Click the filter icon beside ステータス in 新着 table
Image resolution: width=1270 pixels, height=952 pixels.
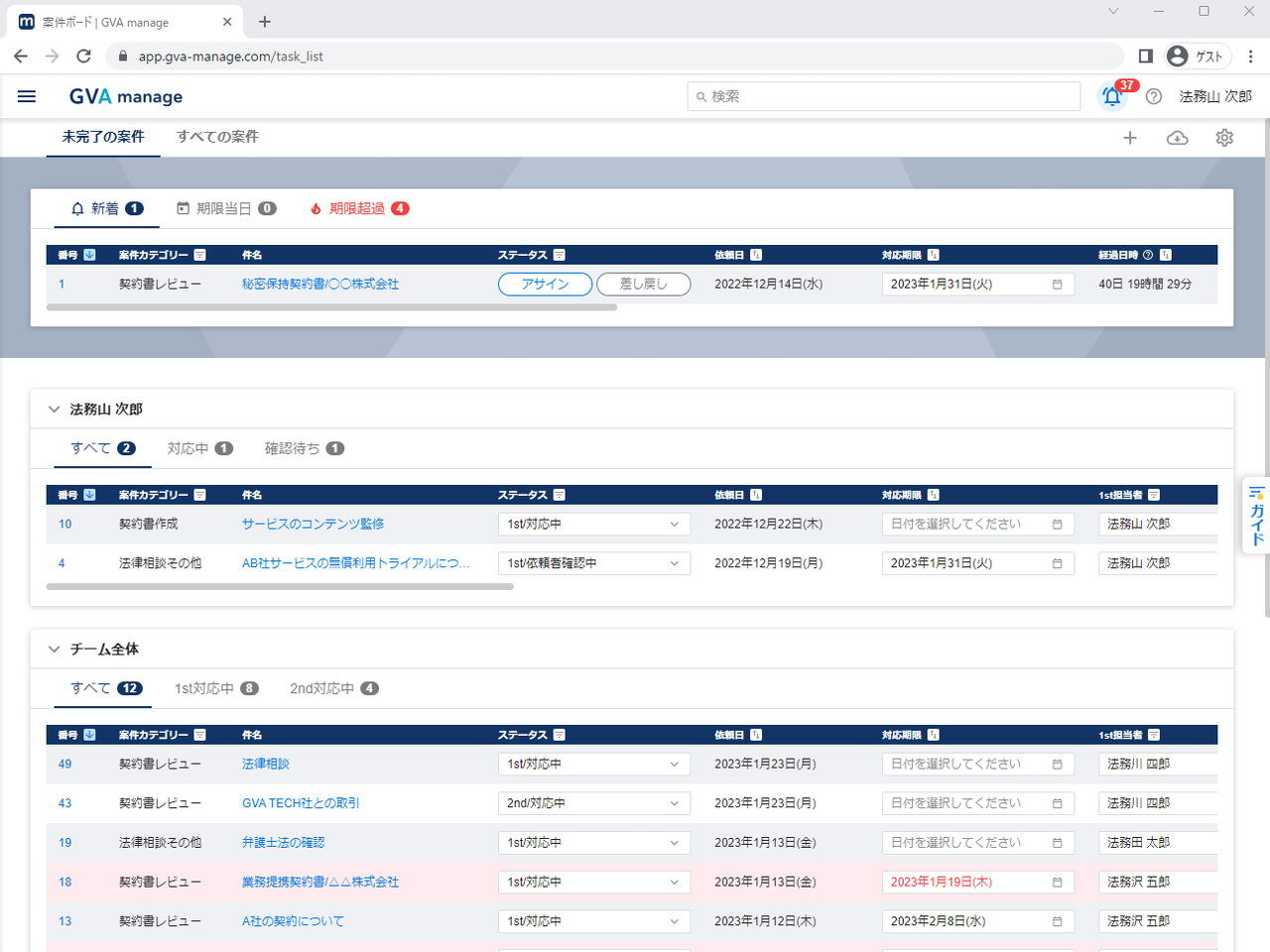coord(560,255)
